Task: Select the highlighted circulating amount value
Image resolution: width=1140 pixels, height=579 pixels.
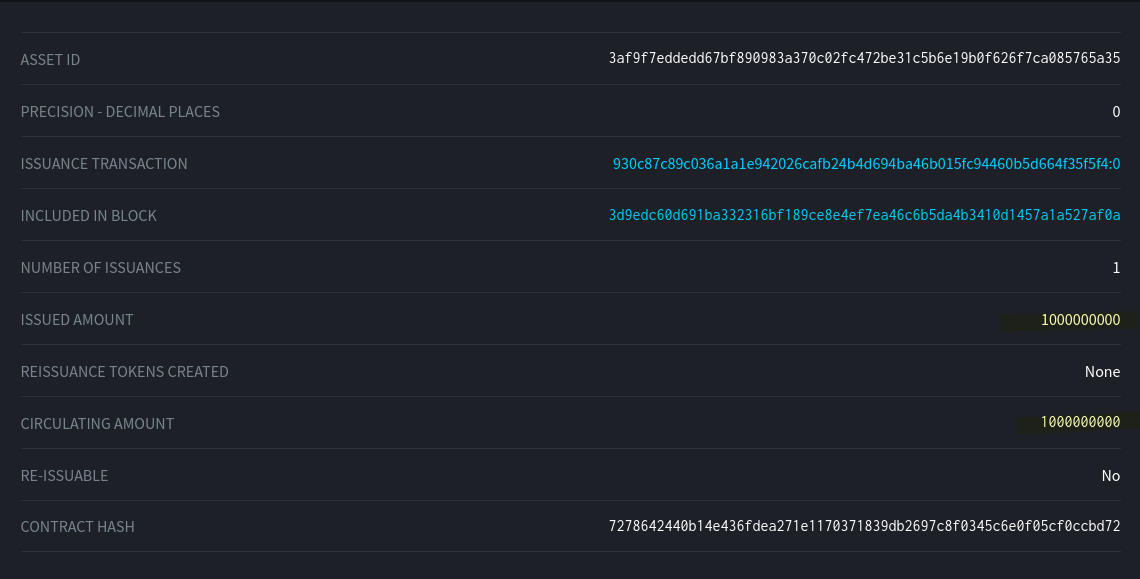Action: click(x=1080, y=423)
